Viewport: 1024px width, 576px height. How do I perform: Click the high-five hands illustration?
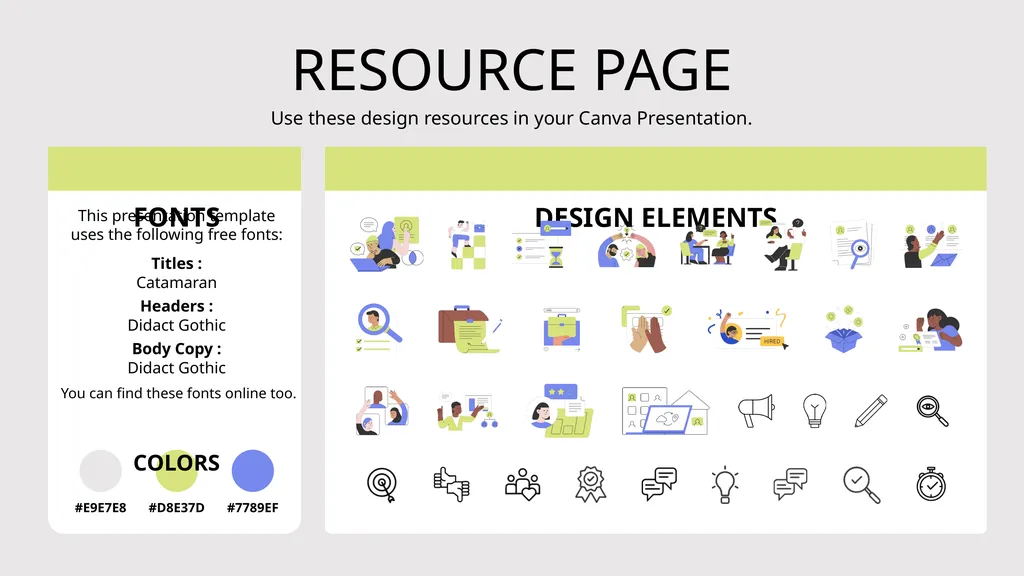click(x=647, y=329)
